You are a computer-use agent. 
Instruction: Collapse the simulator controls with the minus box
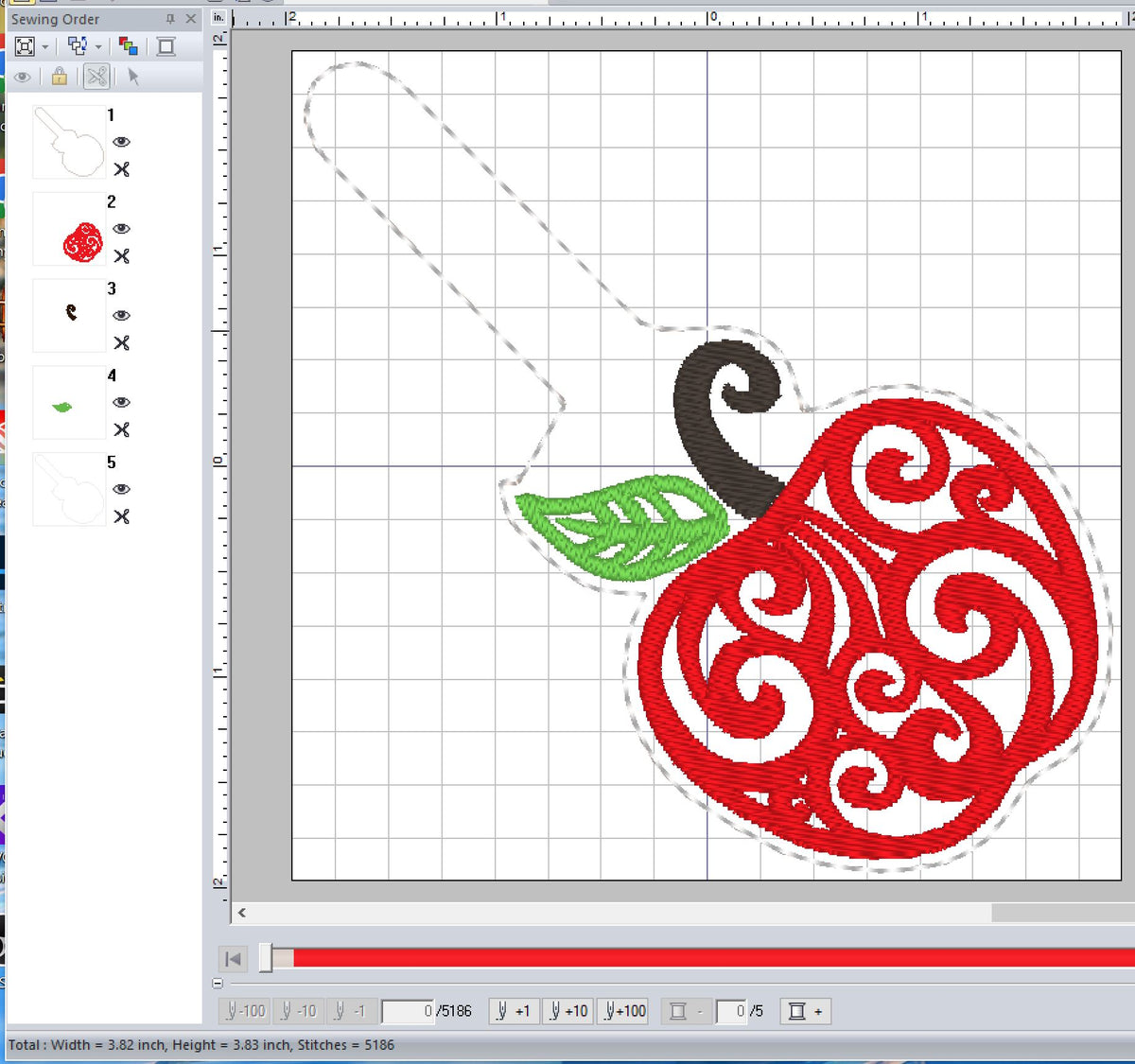coord(218,984)
